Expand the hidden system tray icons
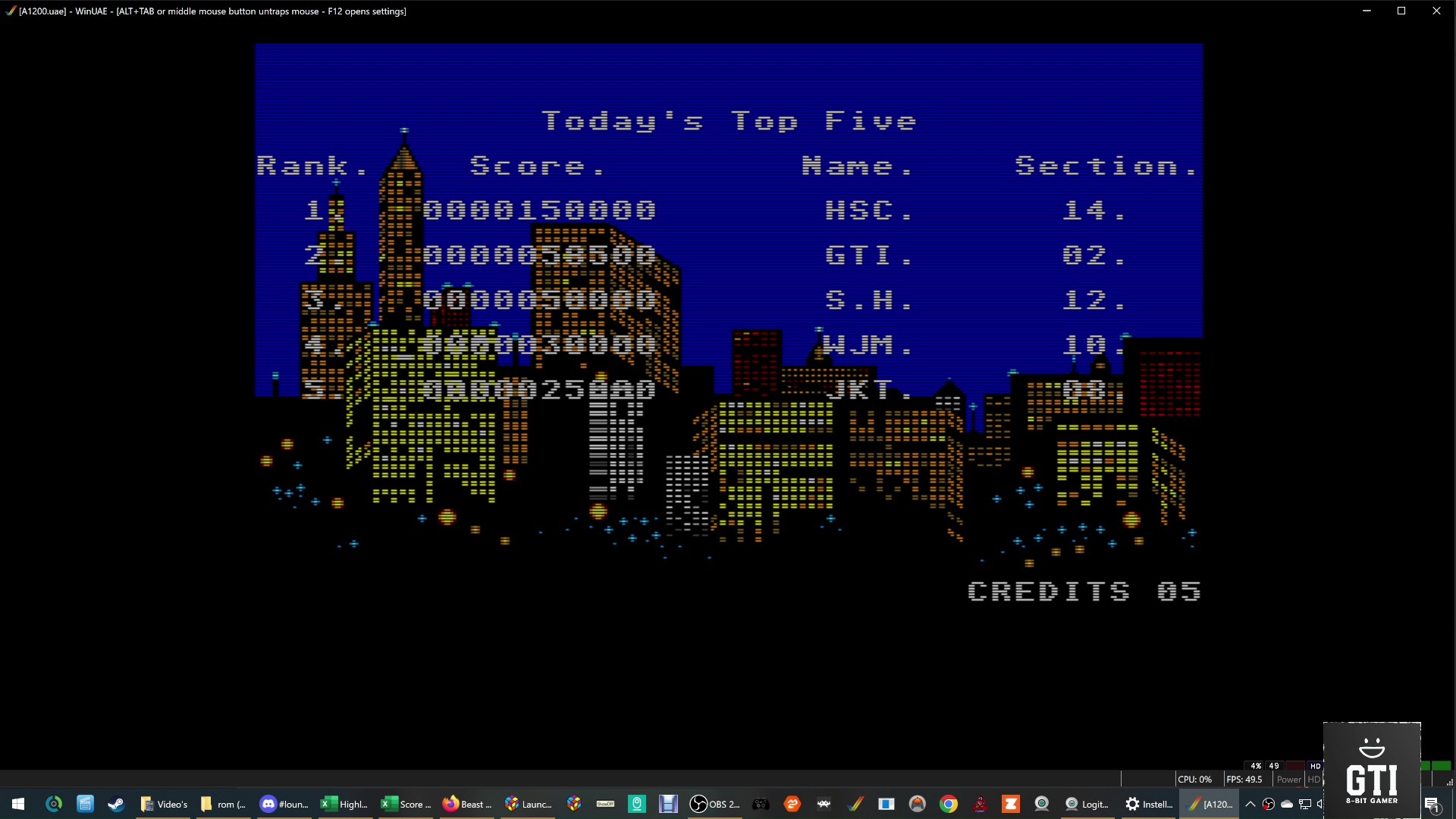1456x819 pixels. coord(1250,804)
